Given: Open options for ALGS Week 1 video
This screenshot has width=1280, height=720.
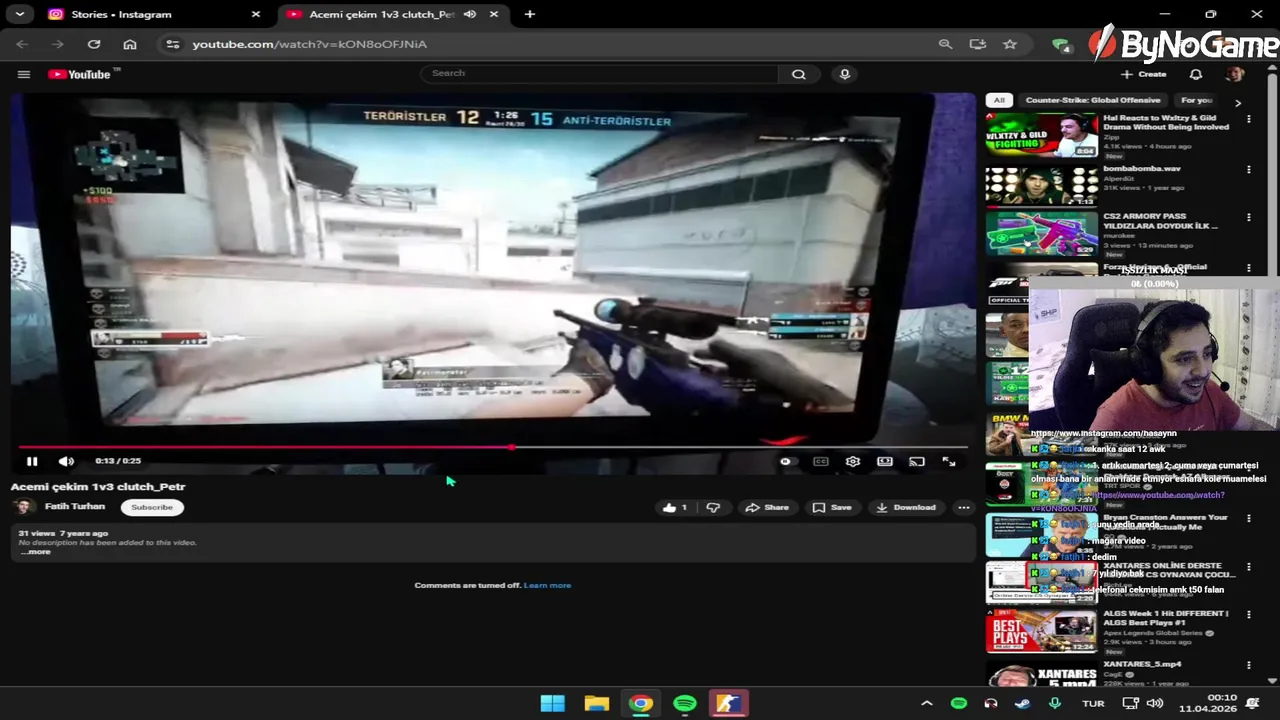Looking at the screenshot, I should 1249,615.
